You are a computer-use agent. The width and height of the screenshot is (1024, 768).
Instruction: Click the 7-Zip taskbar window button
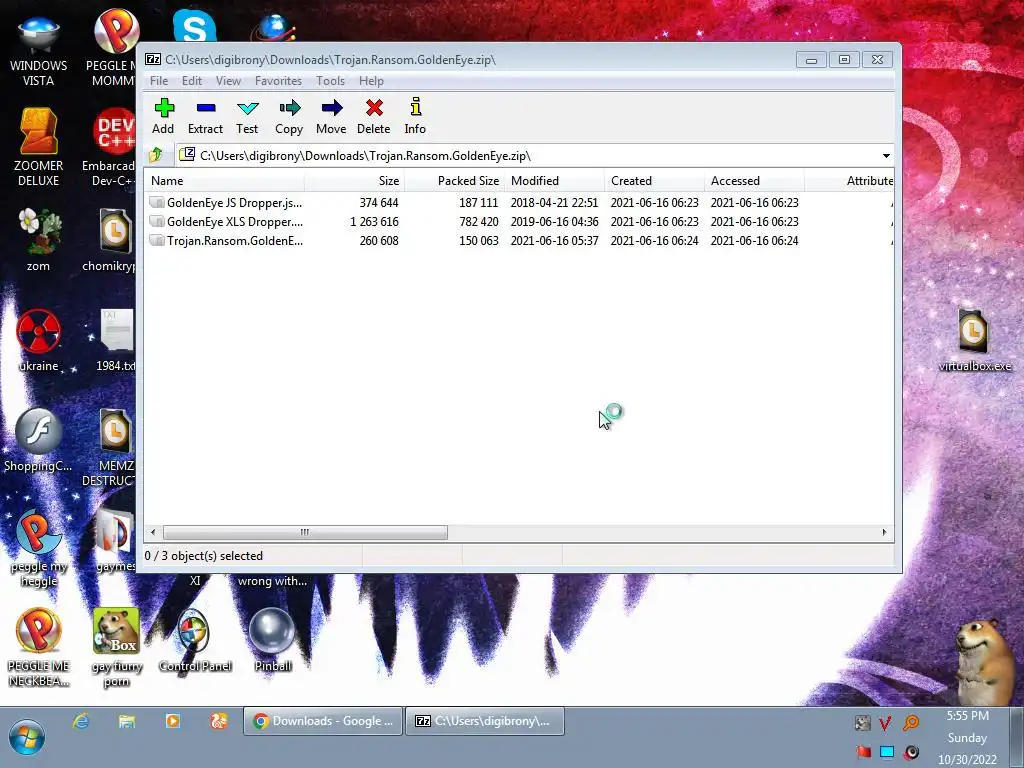coord(485,721)
